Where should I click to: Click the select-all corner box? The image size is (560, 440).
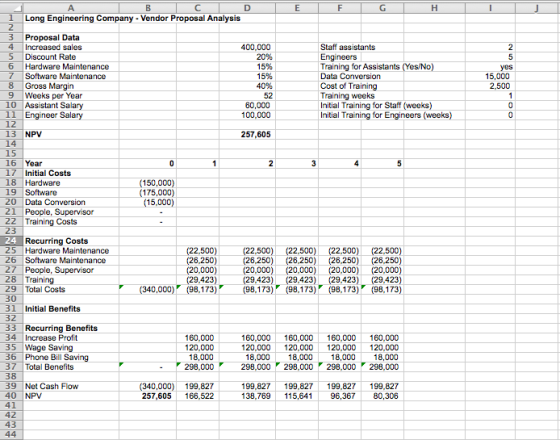[11, 8]
